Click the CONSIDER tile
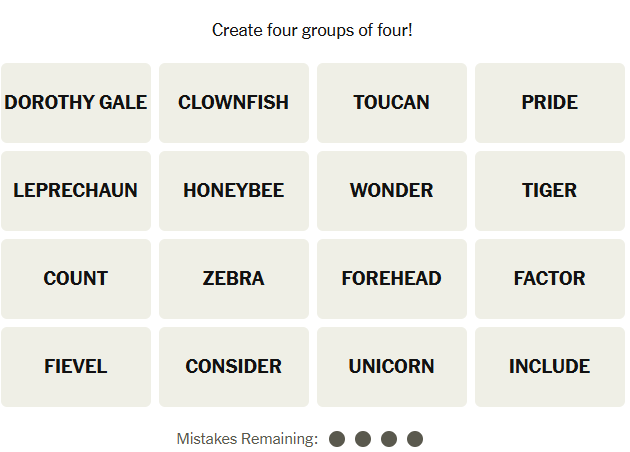This screenshot has height=452, width=630. tap(234, 367)
